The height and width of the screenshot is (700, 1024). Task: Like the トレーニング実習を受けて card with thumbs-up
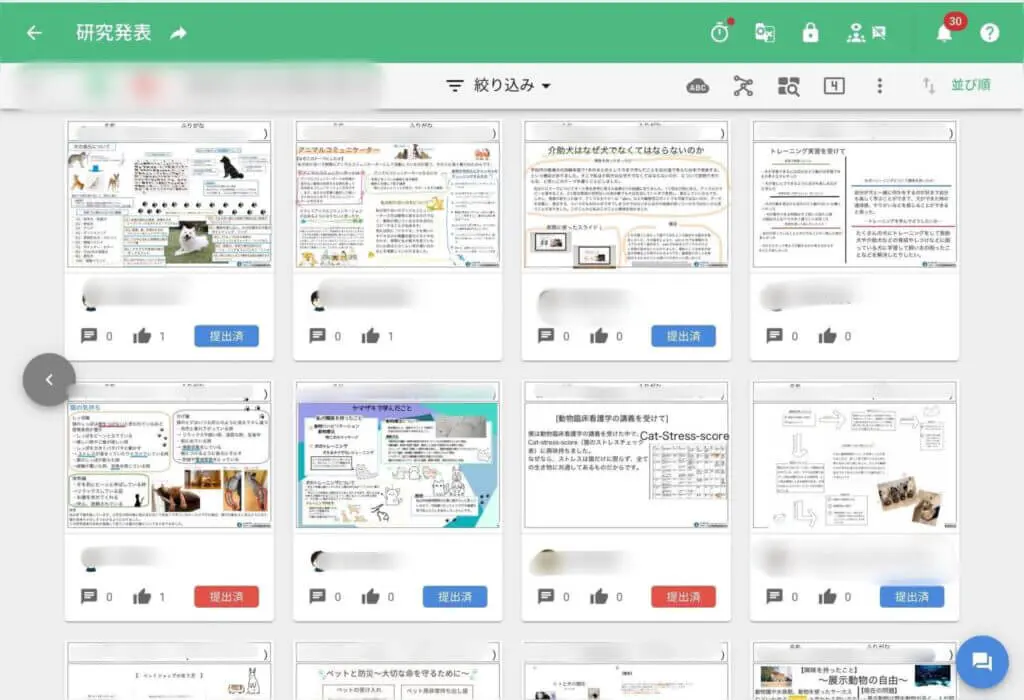[x=827, y=336]
